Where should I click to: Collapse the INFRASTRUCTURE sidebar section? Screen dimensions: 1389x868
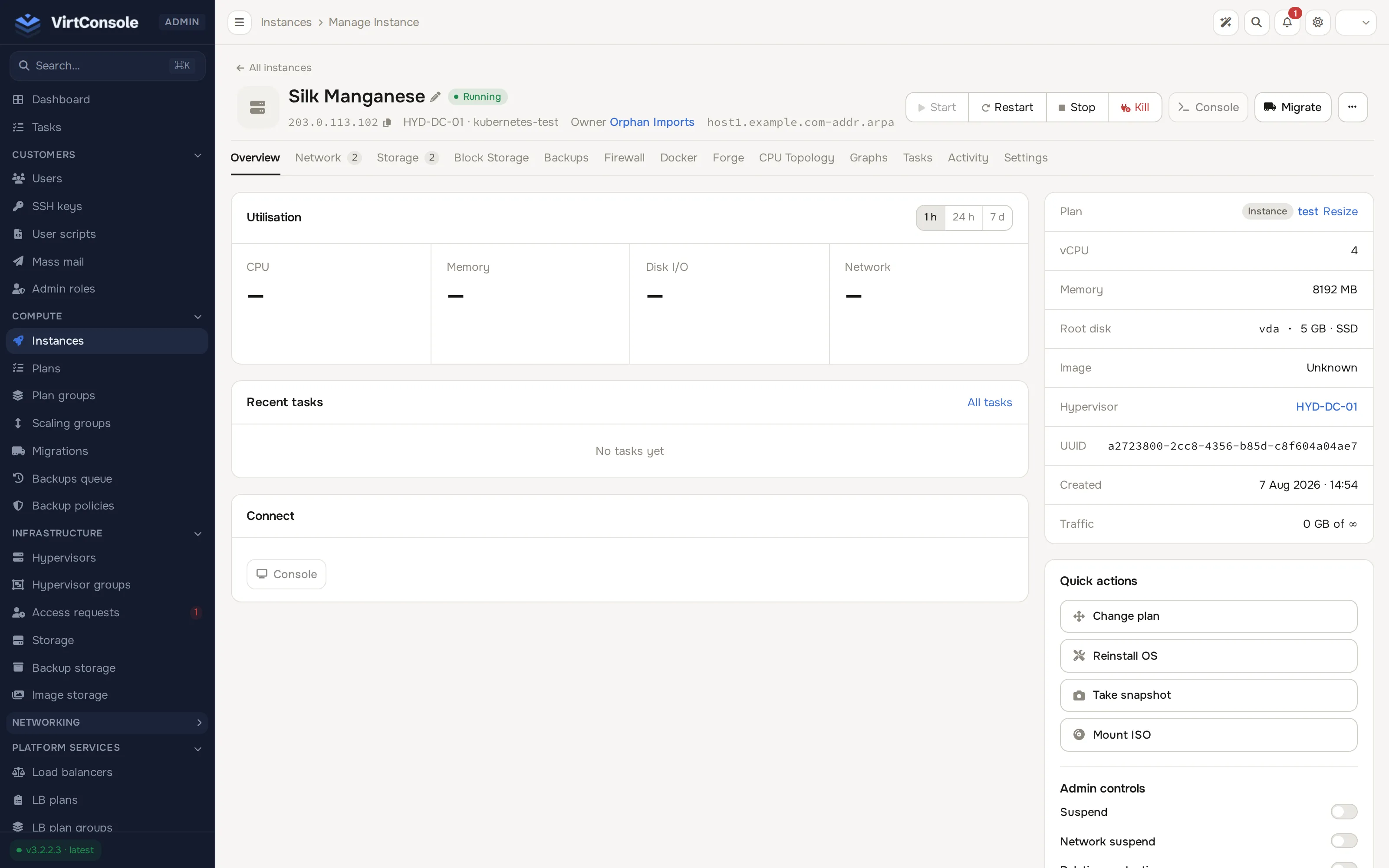pyautogui.click(x=107, y=533)
